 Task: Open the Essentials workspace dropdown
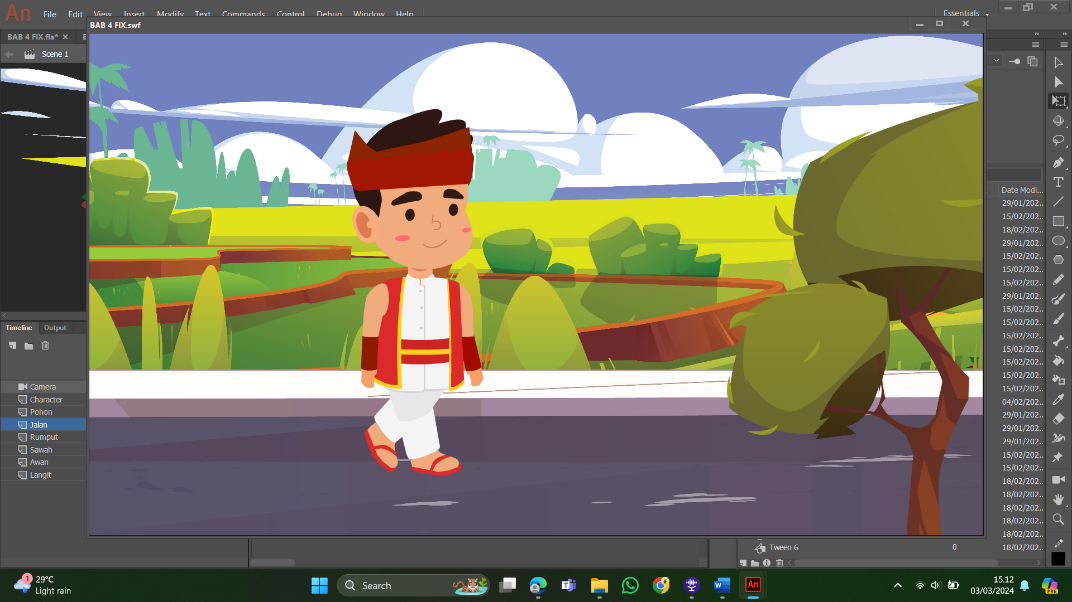(x=965, y=13)
